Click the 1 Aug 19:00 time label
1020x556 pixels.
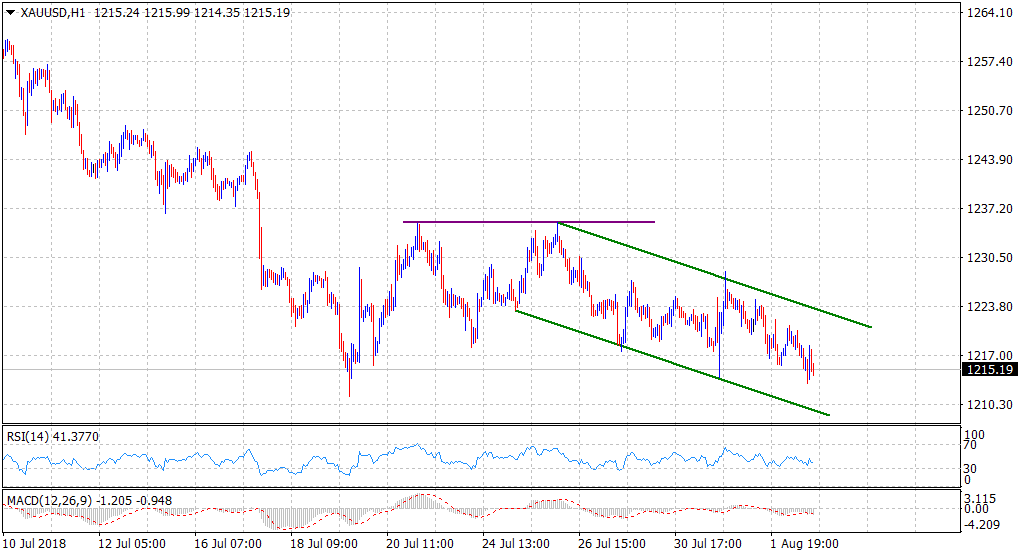[803, 545]
